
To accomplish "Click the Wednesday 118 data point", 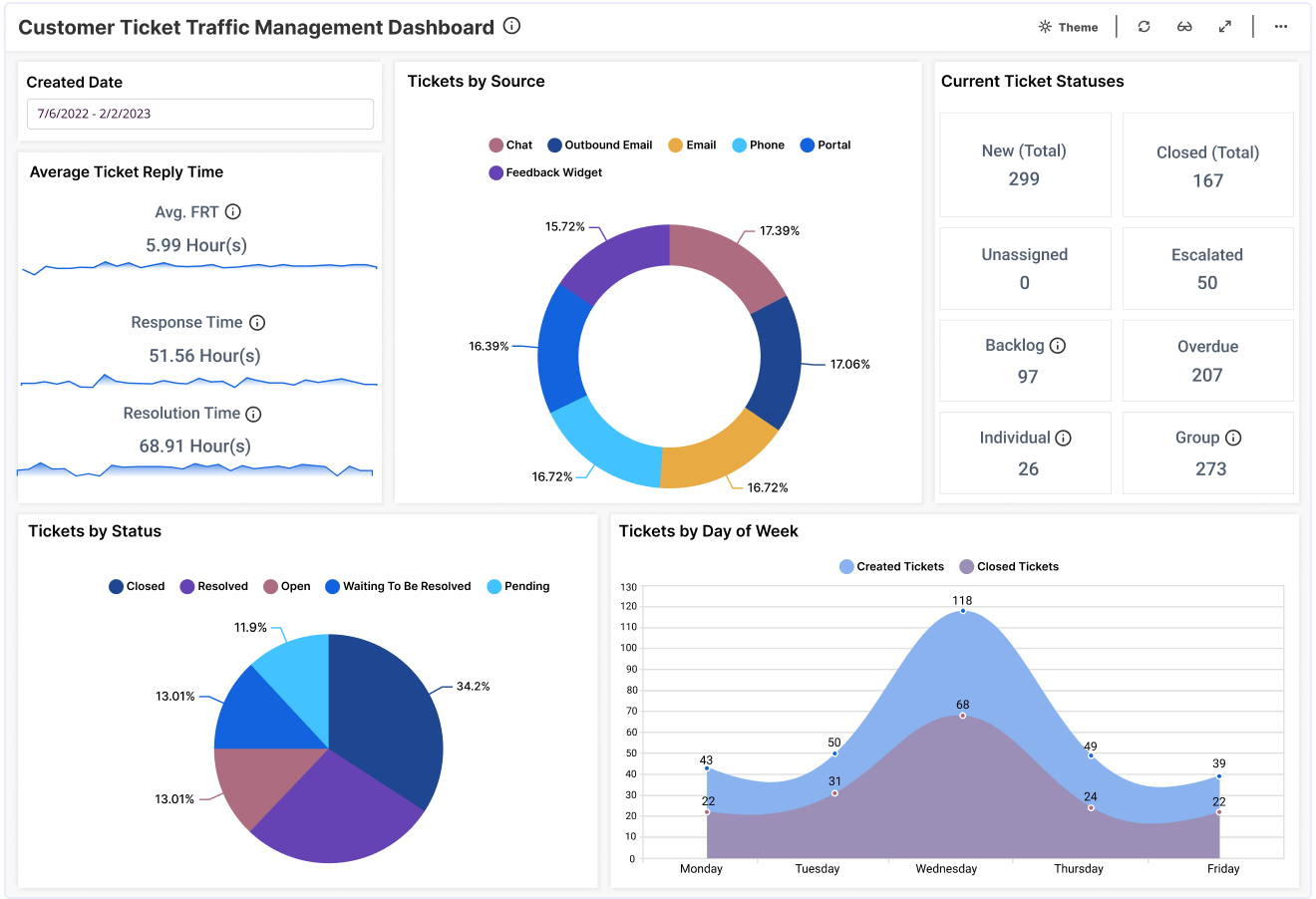I will 961,612.
